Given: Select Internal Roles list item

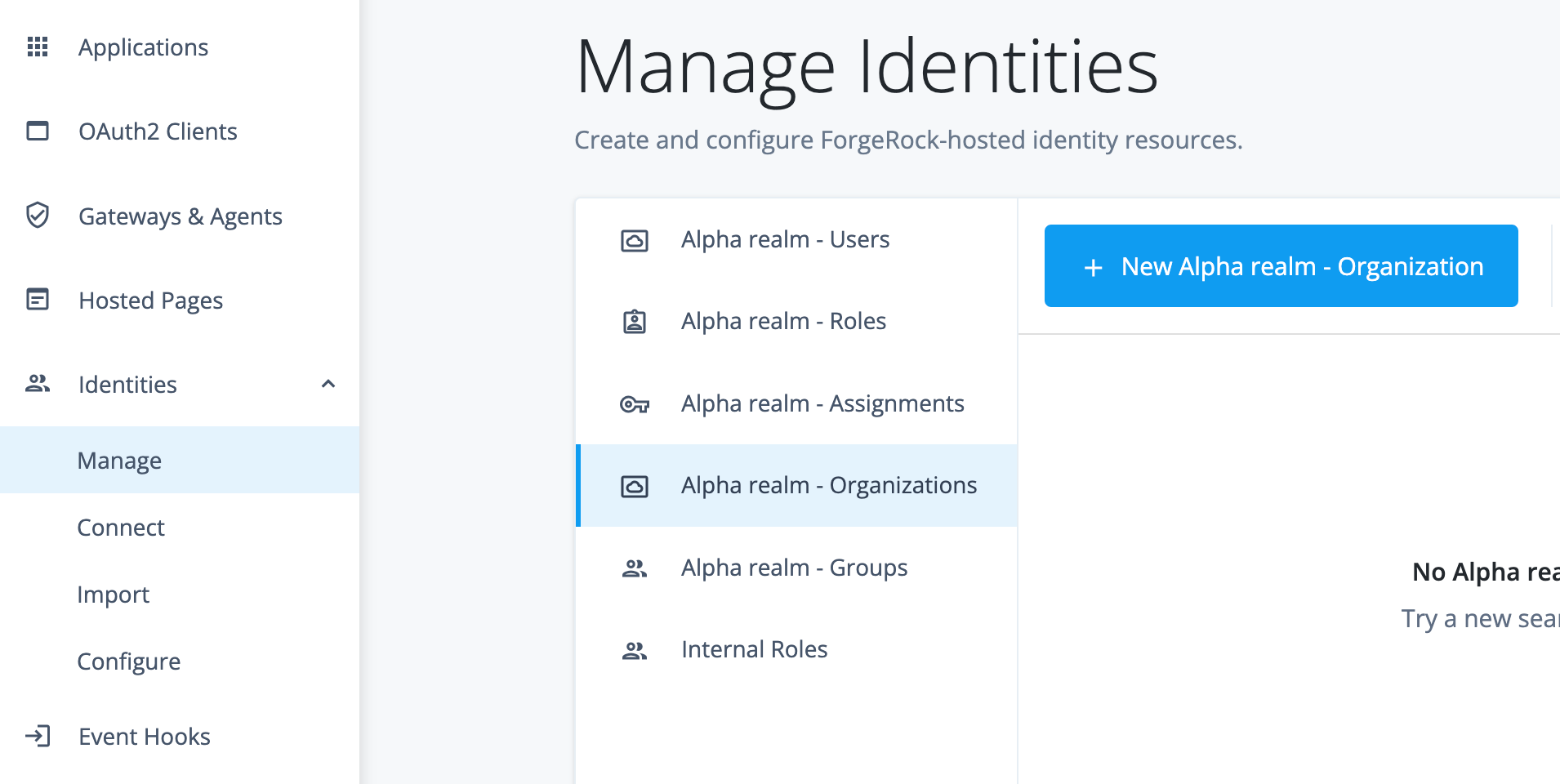Looking at the screenshot, I should pyautogui.click(x=796, y=649).
